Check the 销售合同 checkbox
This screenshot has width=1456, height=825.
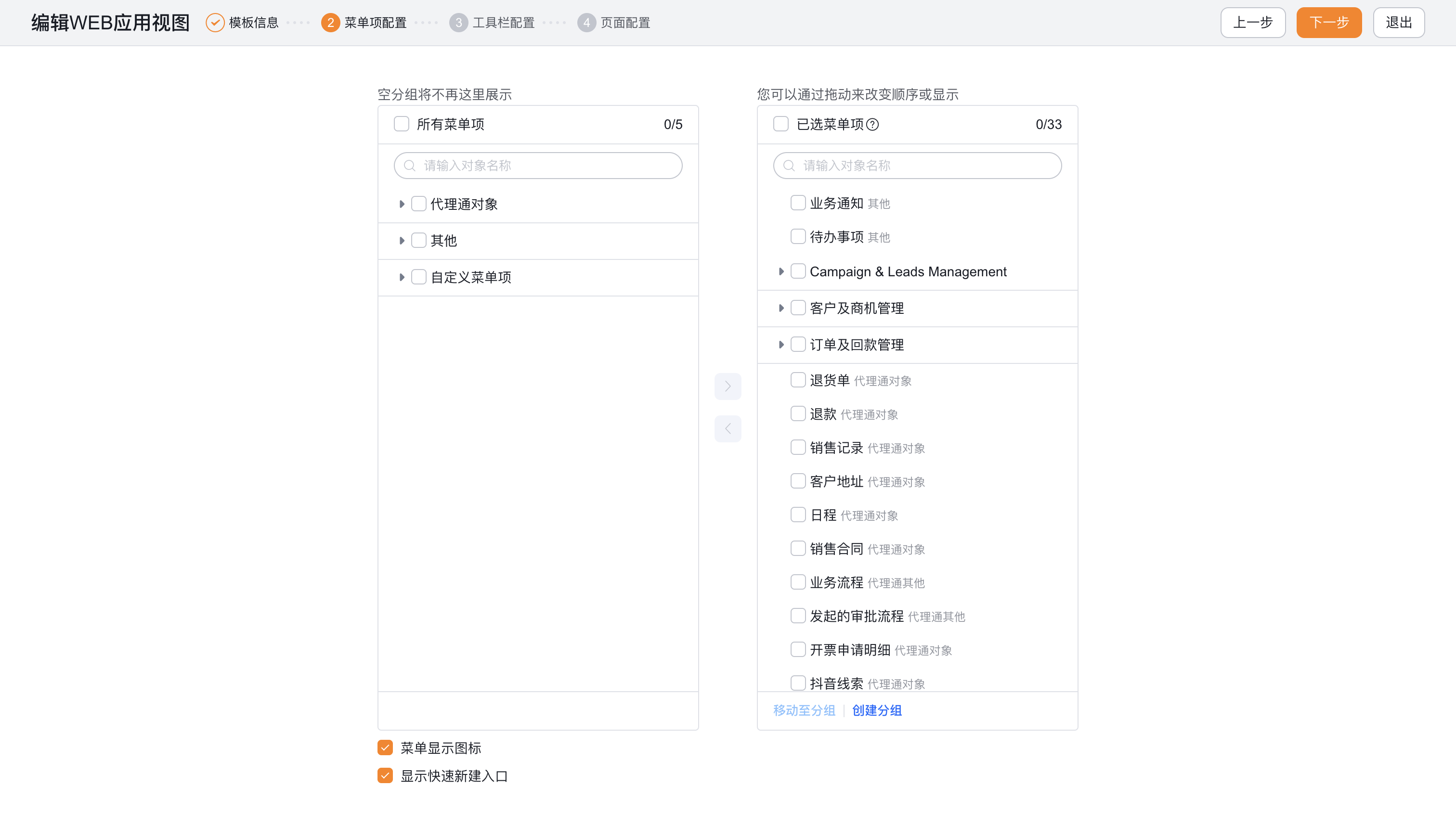(x=798, y=549)
